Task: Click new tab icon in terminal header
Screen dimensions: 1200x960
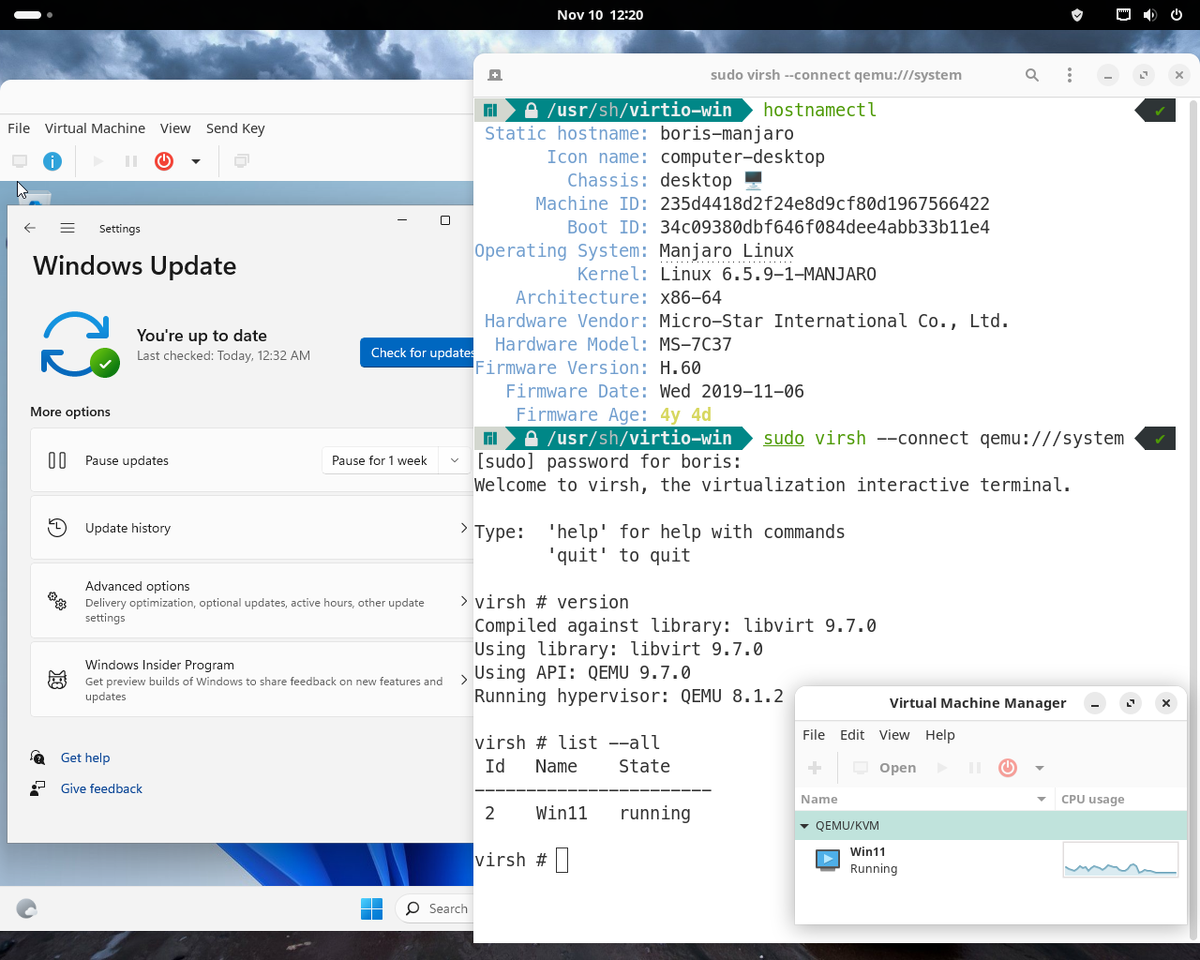Action: click(x=495, y=75)
